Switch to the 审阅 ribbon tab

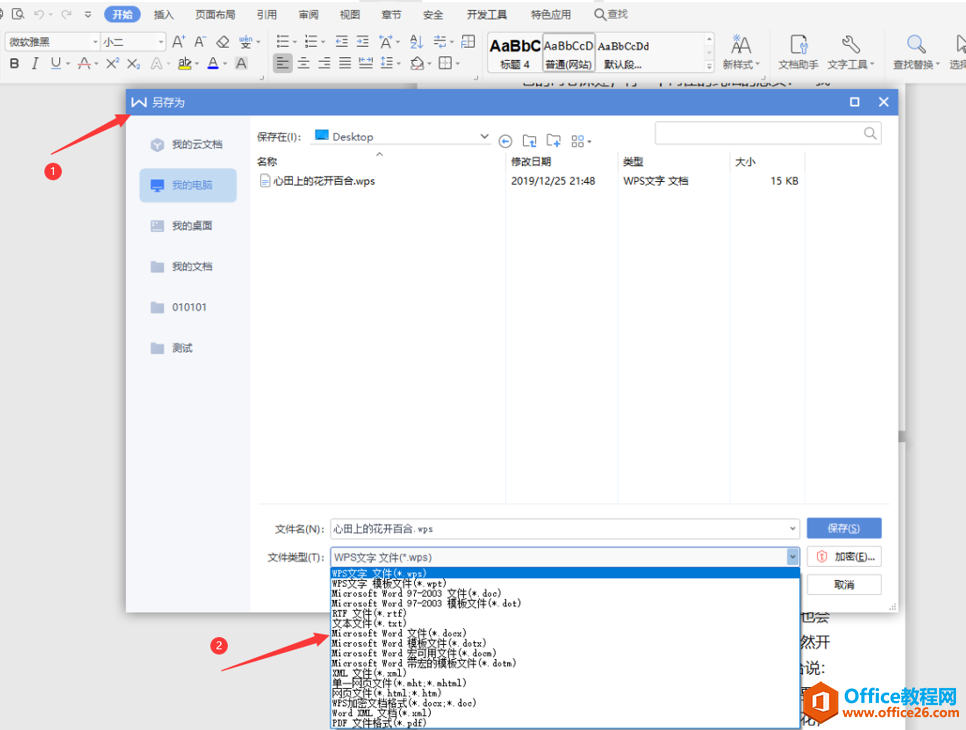click(309, 14)
